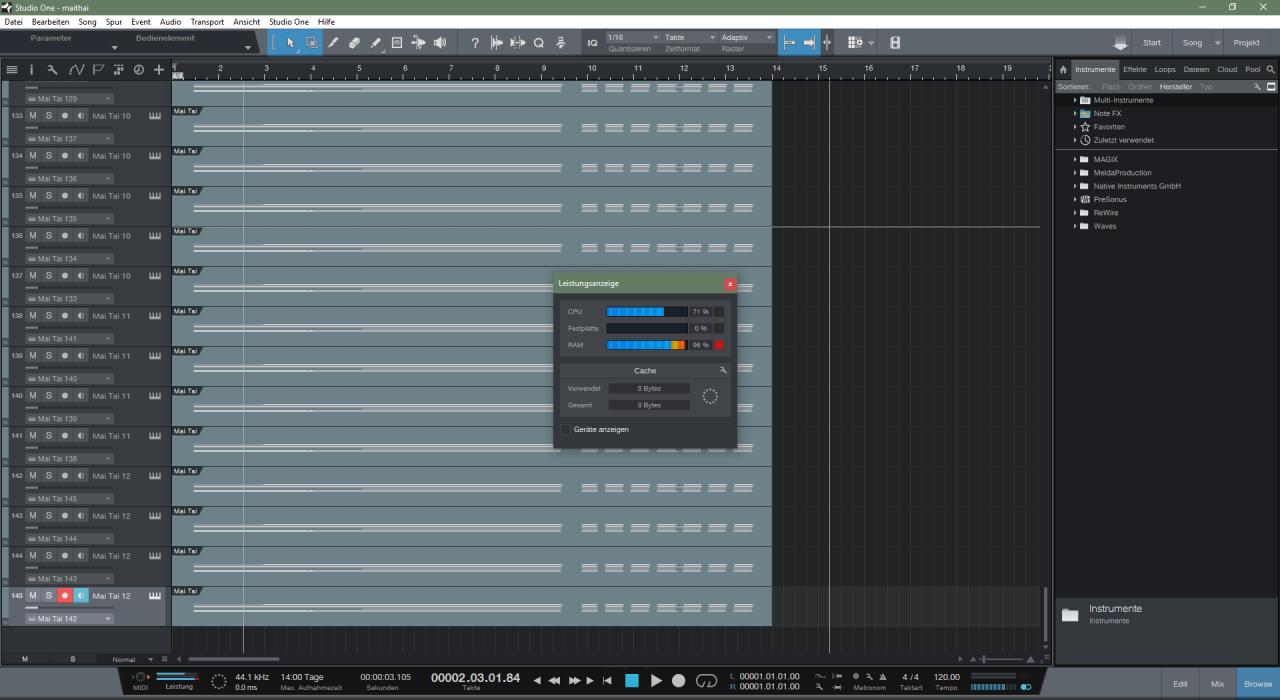The image size is (1280, 700).
Task: Toggle 'Geräte anzeigen' checkbox
Action: coord(565,429)
